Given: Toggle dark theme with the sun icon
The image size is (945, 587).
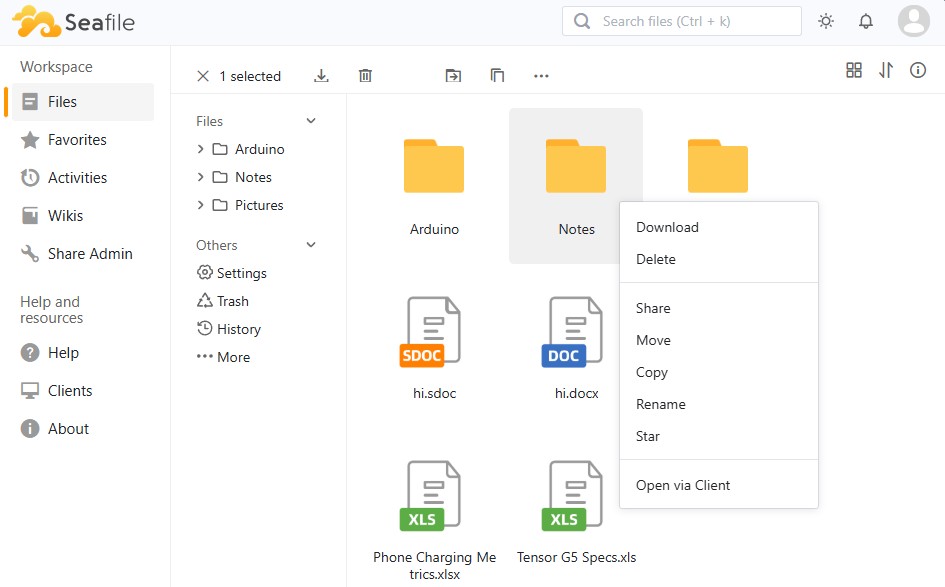Looking at the screenshot, I should pyautogui.click(x=826, y=20).
